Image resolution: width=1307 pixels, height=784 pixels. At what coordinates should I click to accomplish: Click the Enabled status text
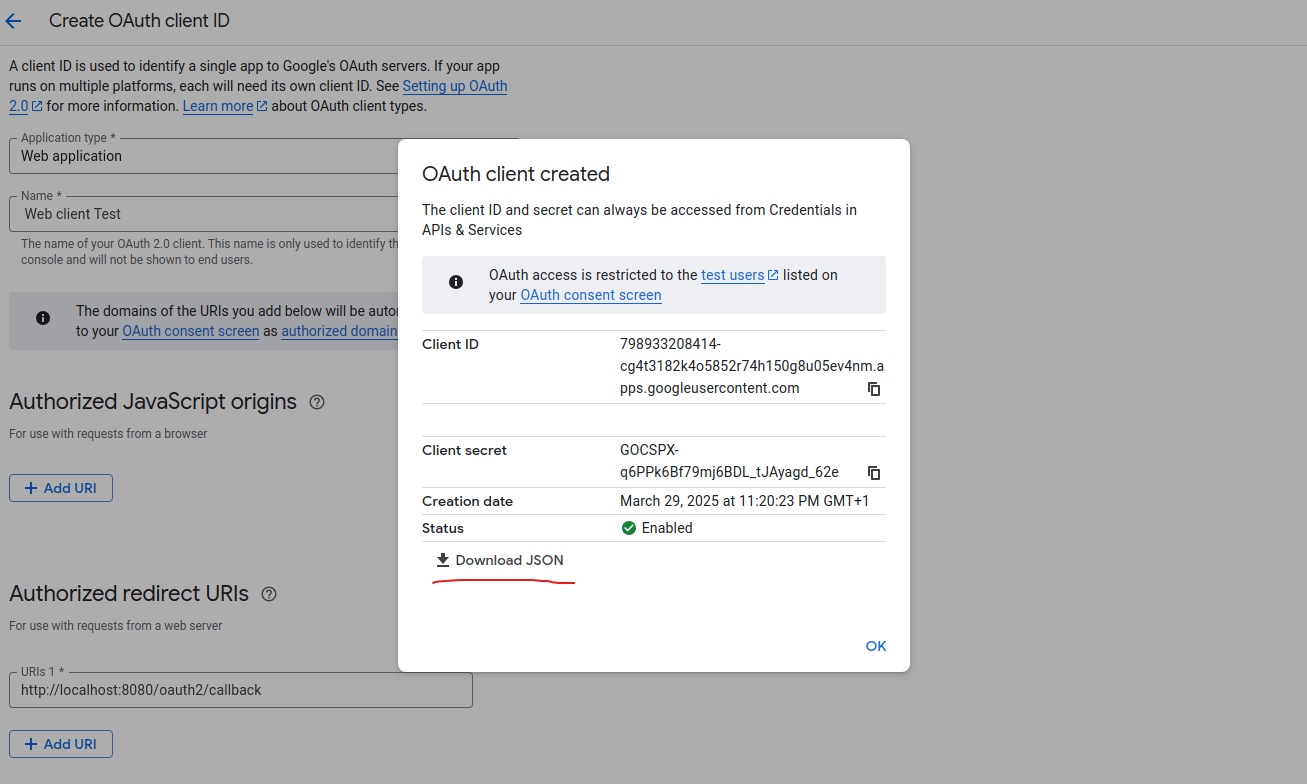(x=667, y=528)
